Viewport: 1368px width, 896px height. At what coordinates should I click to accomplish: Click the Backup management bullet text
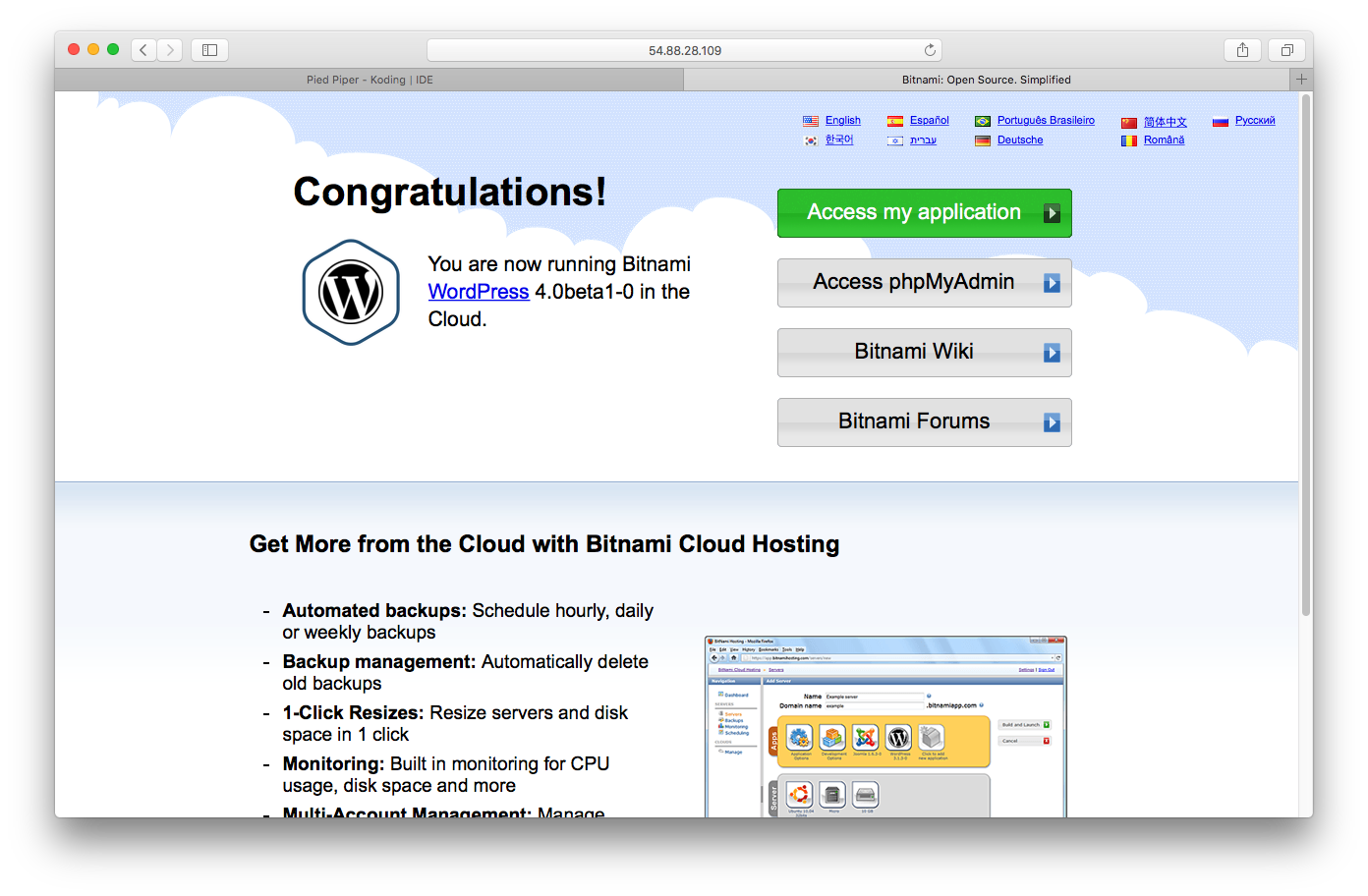(465, 673)
